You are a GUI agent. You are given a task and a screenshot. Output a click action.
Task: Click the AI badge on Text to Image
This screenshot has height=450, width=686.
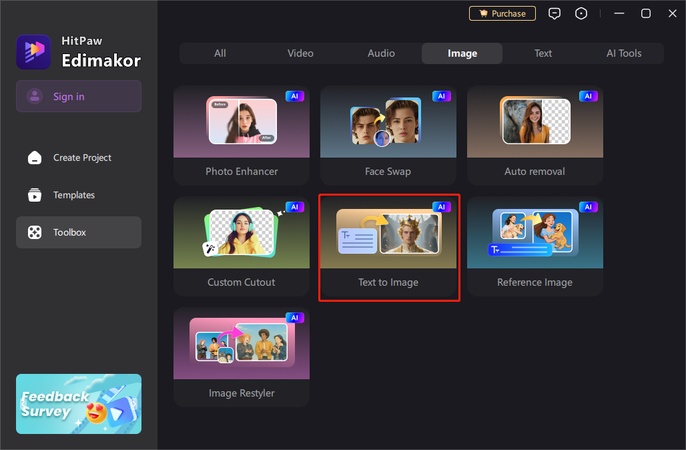pyautogui.click(x=441, y=207)
